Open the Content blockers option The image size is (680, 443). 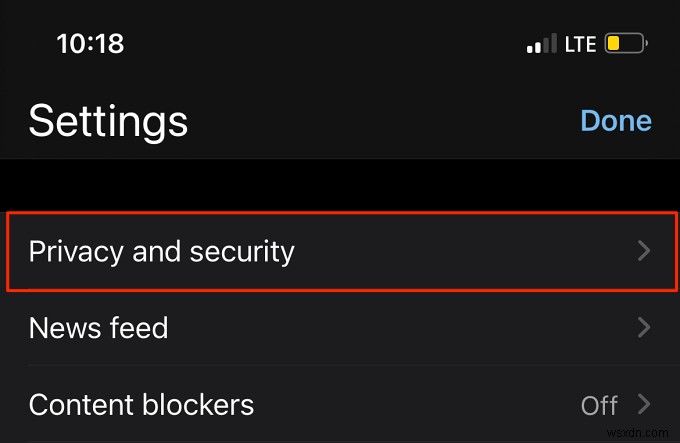click(141, 404)
